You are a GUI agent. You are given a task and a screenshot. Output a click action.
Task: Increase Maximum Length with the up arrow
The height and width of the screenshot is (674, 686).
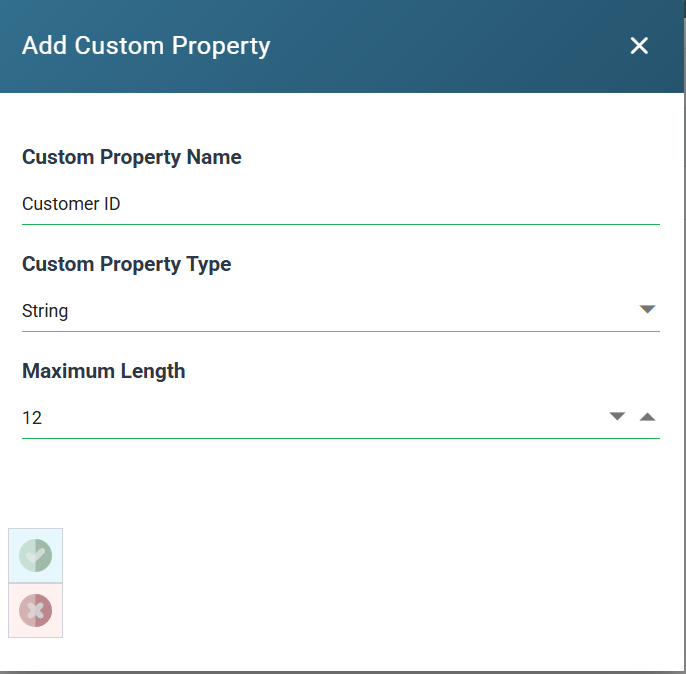647,417
